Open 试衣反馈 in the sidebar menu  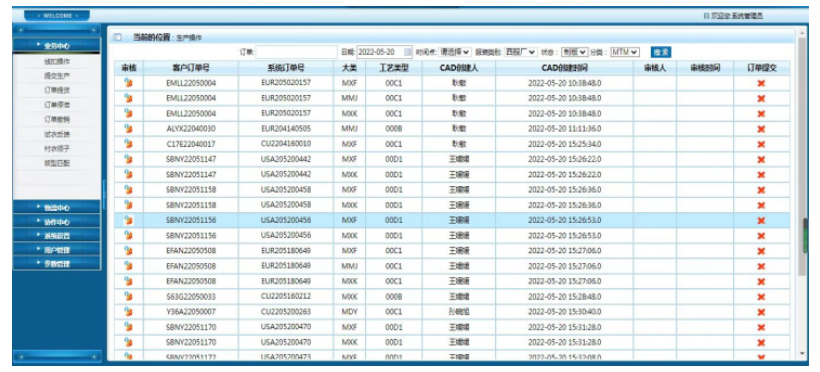tap(57, 134)
